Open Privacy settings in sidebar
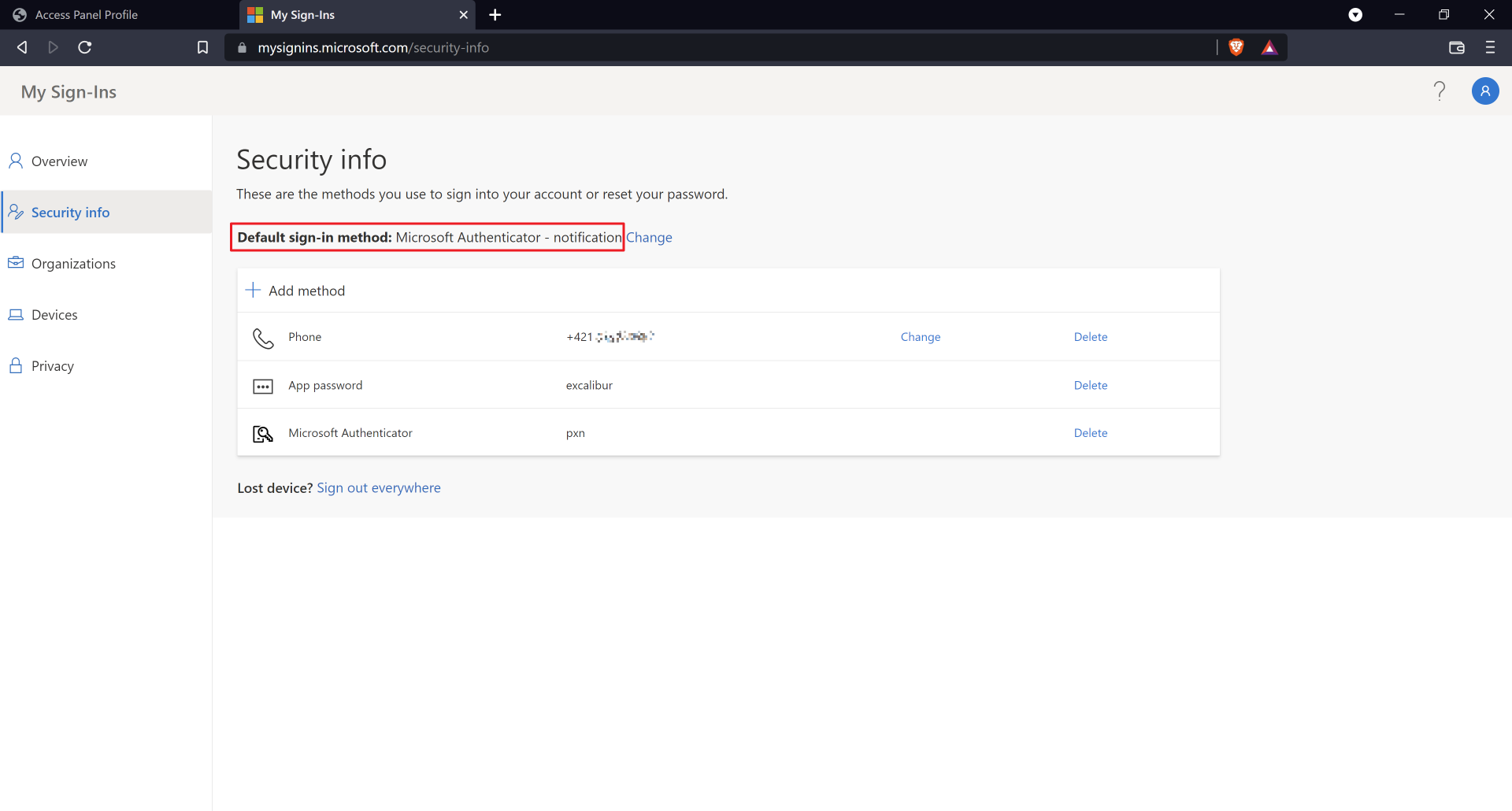This screenshot has height=811, width=1512. point(52,366)
